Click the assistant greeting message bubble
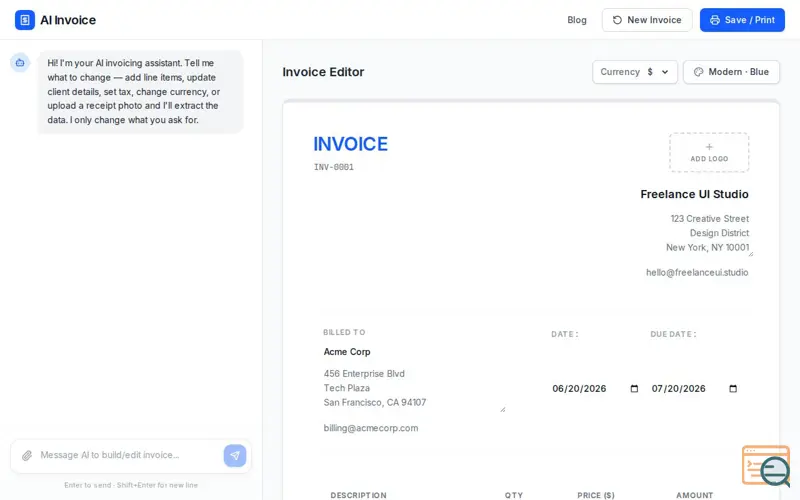 pos(140,91)
